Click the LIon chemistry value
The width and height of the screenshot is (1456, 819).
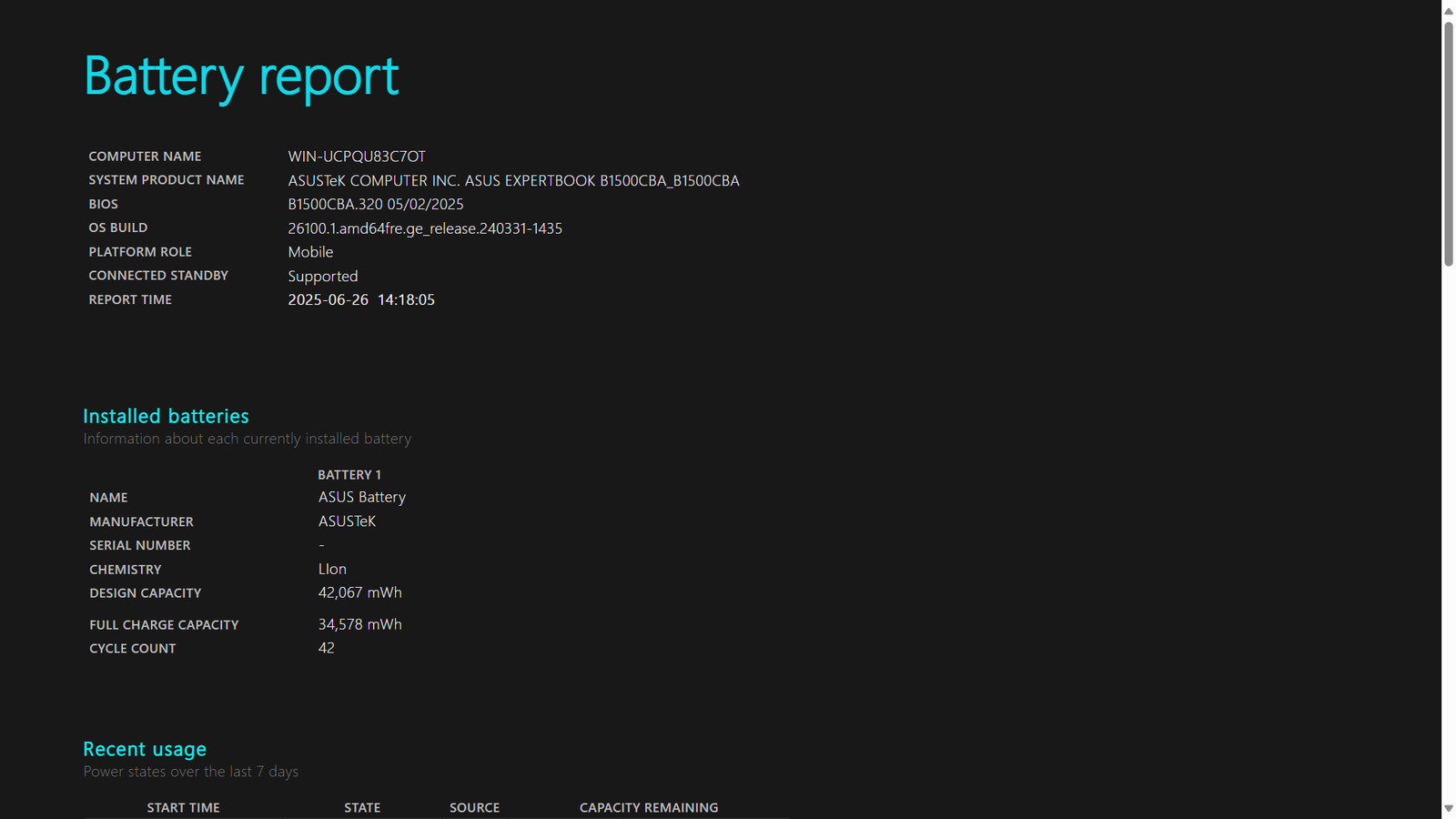pos(332,569)
